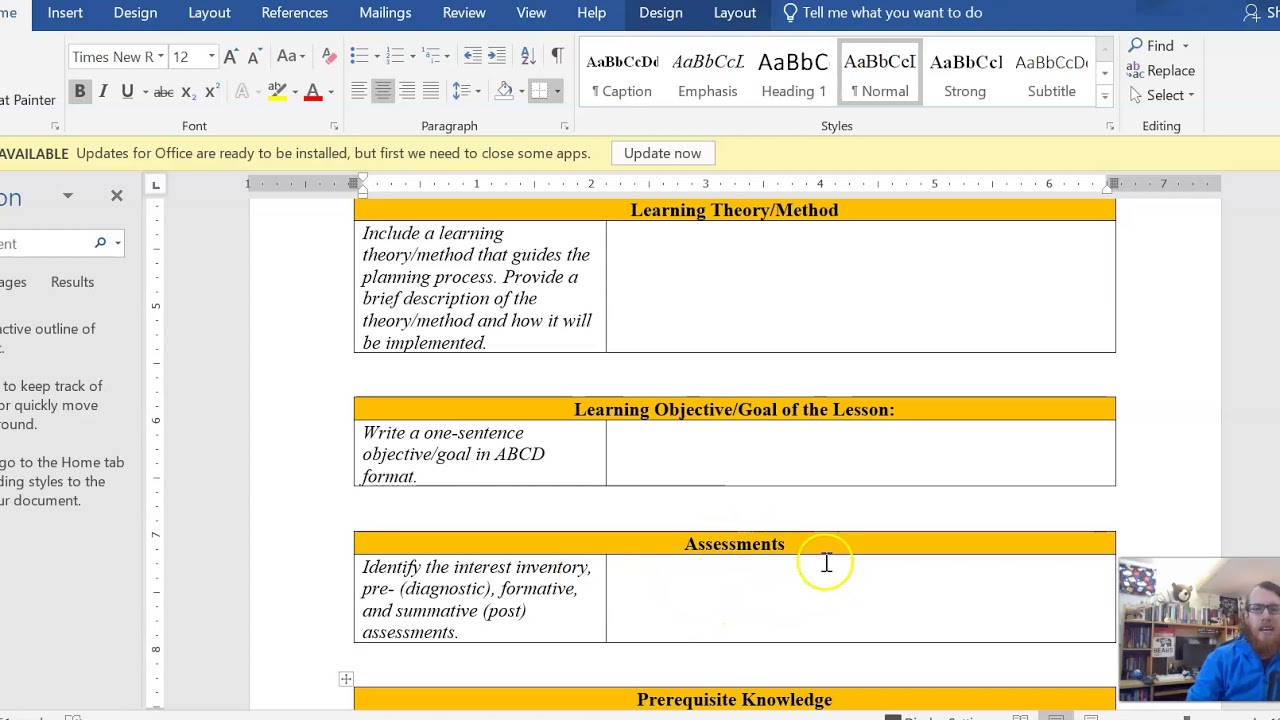The width and height of the screenshot is (1280, 720).
Task: Apply yellow text highlight color
Action: 277,92
